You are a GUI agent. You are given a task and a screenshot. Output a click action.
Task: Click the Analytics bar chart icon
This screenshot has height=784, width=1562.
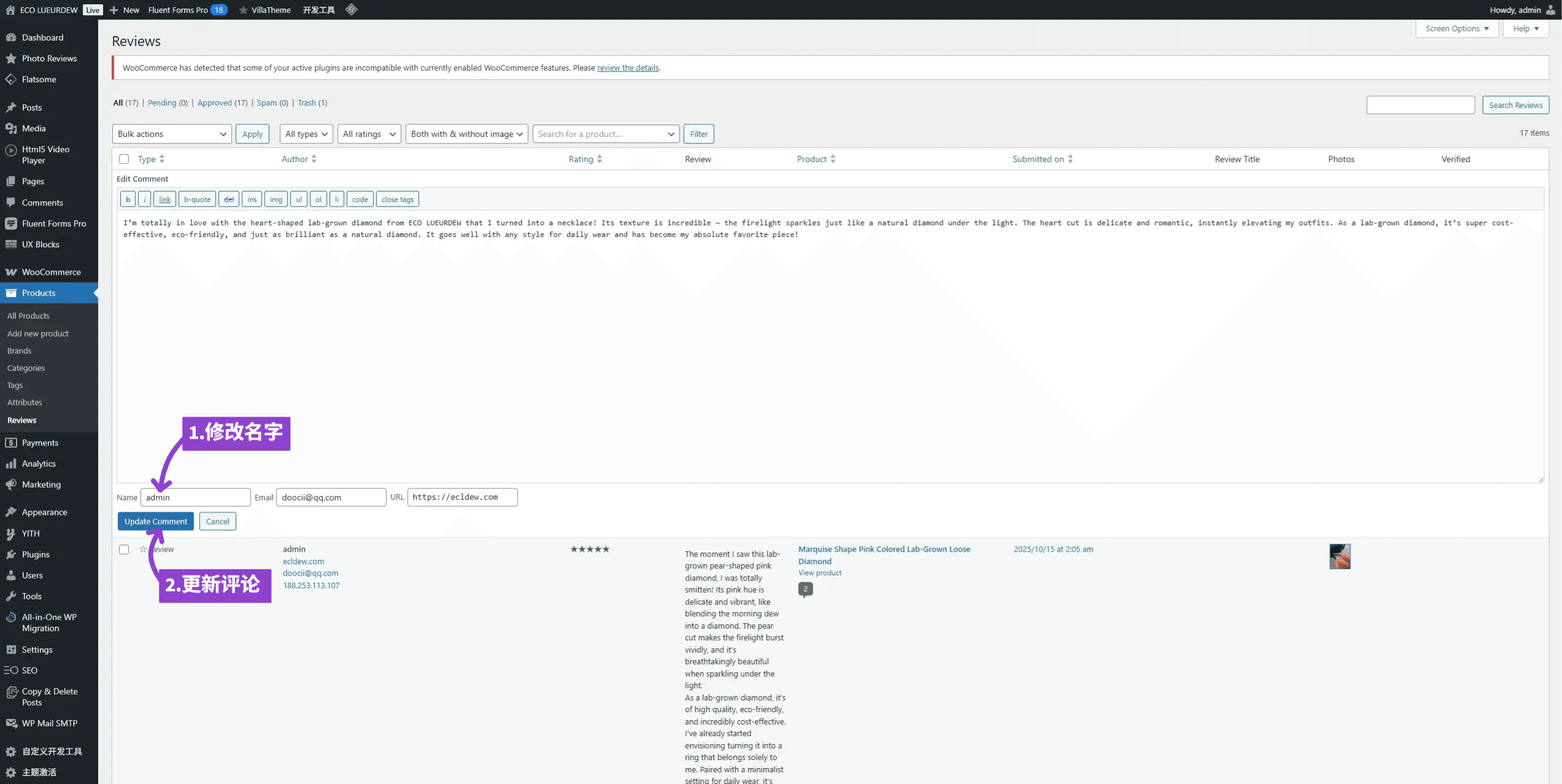[11, 464]
